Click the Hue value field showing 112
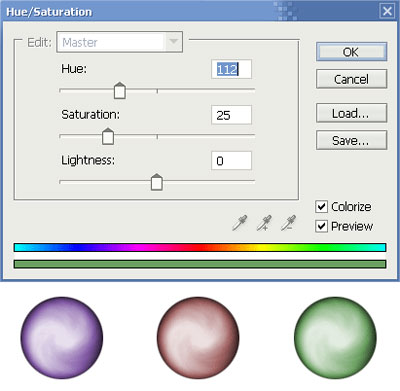Screen dimensions: 400x391 pyautogui.click(x=231, y=69)
